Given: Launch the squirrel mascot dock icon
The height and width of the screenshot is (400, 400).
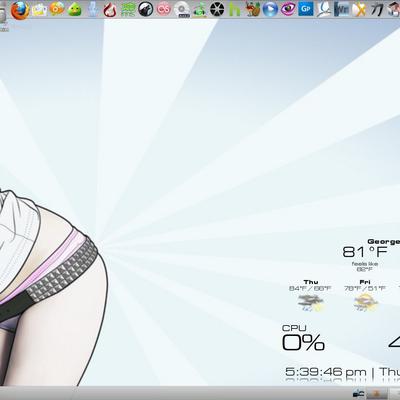Looking at the screenshot, I should [x=253, y=9].
